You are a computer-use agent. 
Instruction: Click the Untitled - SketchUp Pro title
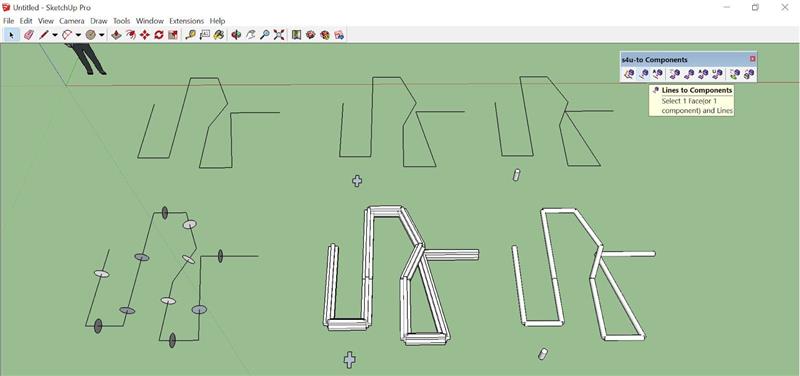[52, 8]
